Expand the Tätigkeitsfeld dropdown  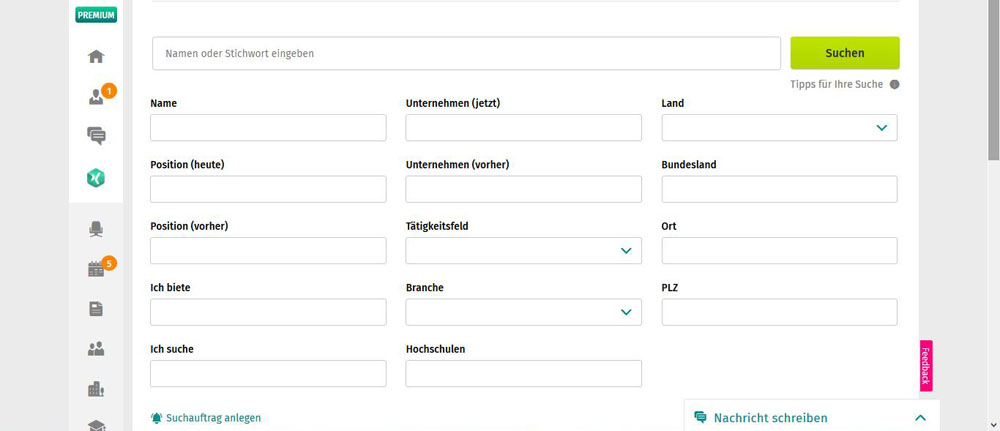pos(524,251)
